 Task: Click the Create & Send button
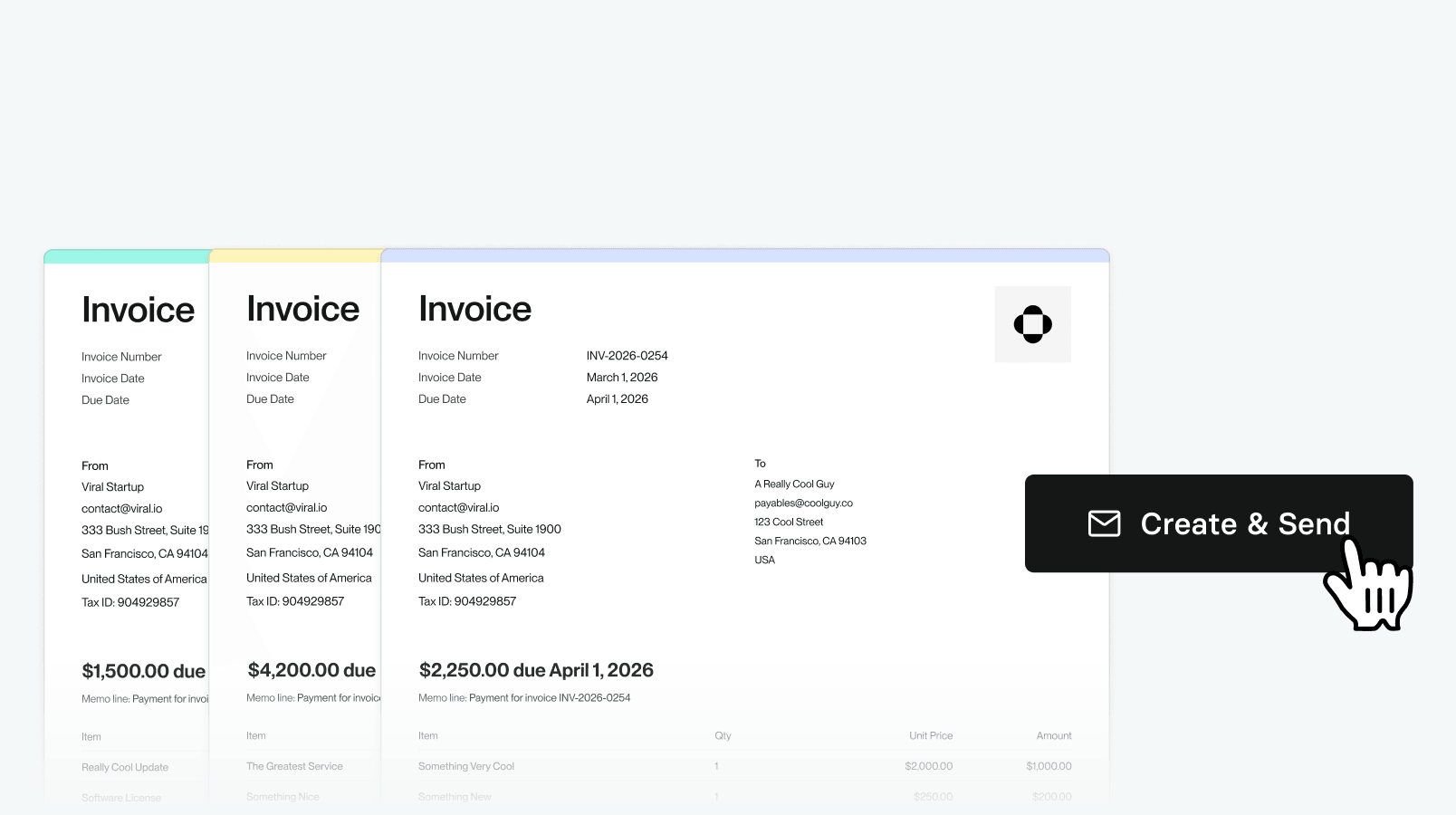tap(1219, 523)
